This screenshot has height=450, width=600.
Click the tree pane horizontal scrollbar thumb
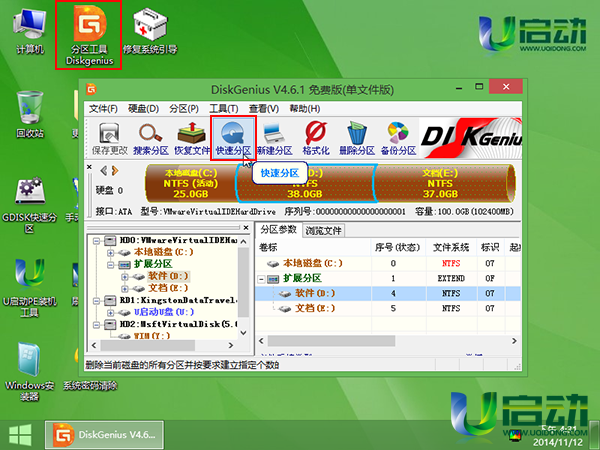[148, 345]
